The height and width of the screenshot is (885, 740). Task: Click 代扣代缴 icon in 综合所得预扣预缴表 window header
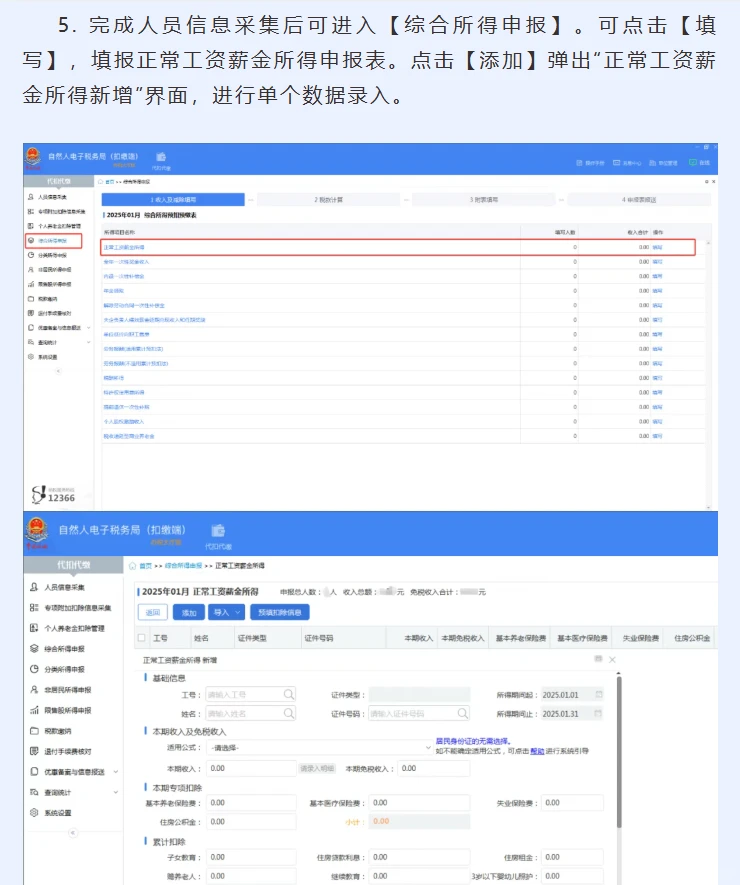tap(161, 157)
